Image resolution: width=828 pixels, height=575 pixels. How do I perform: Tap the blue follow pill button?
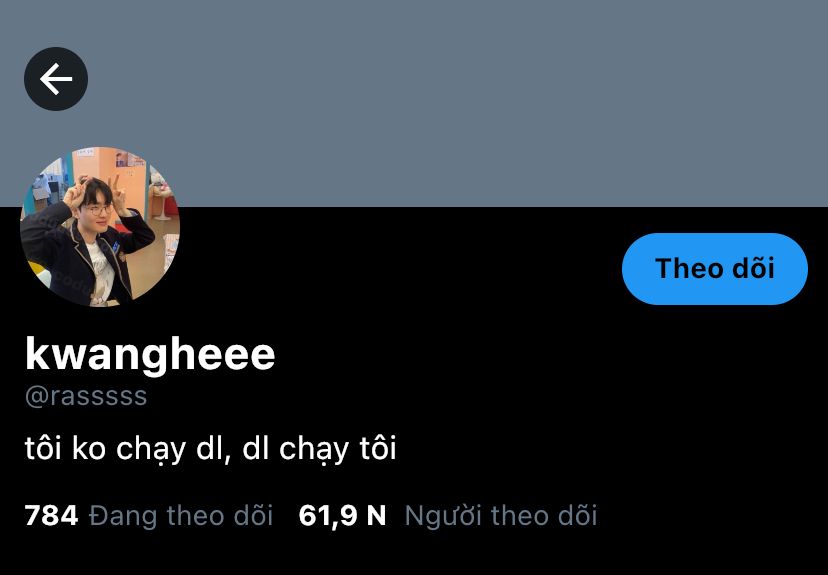(x=714, y=269)
